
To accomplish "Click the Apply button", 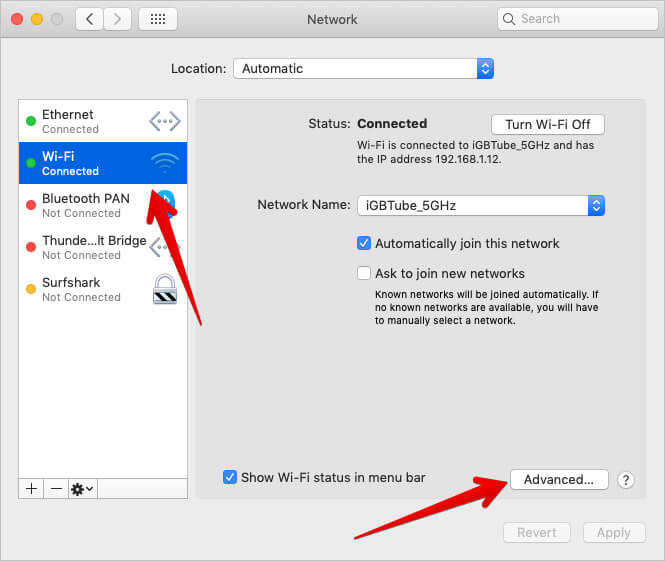I will click(x=614, y=533).
